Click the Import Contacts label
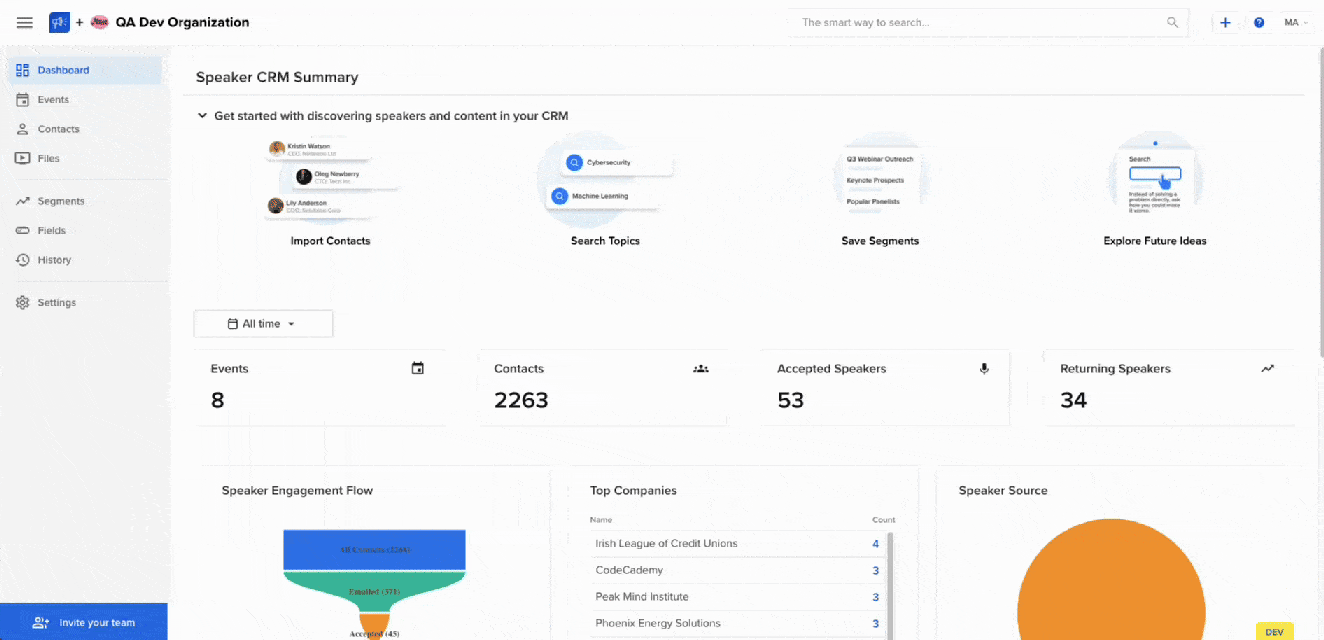This screenshot has width=1324, height=640. coord(330,241)
